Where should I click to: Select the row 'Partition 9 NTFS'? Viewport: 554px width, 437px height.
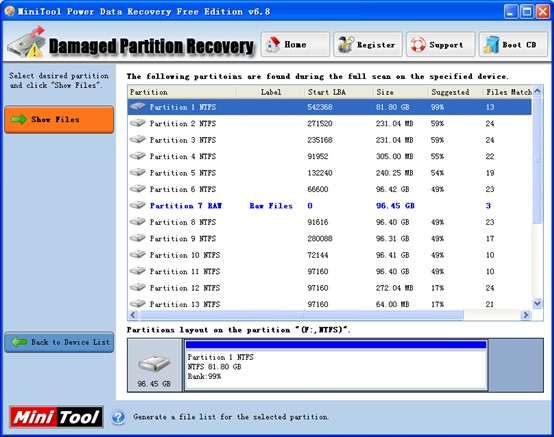(330, 238)
